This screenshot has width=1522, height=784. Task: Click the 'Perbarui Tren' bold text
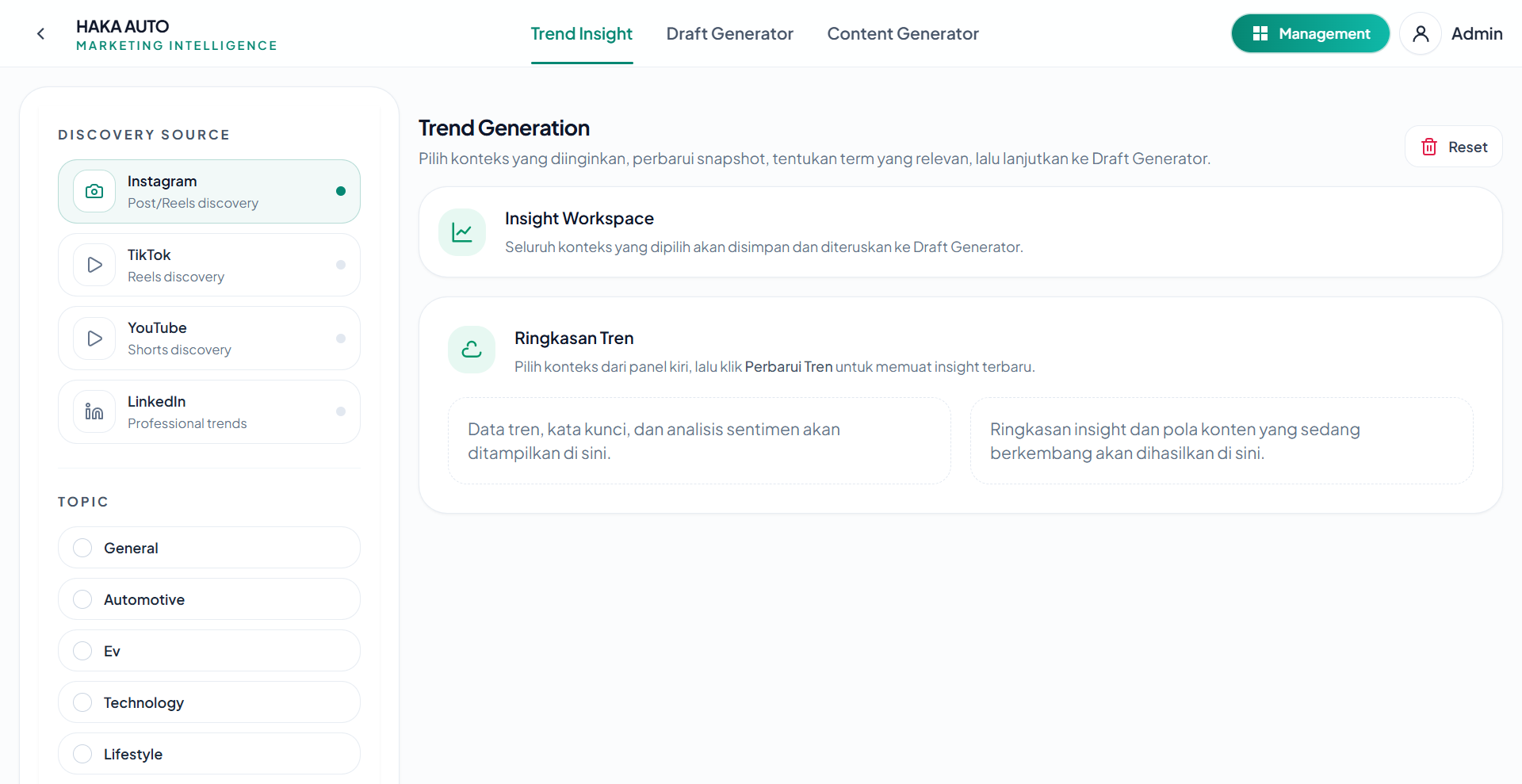(x=789, y=367)
